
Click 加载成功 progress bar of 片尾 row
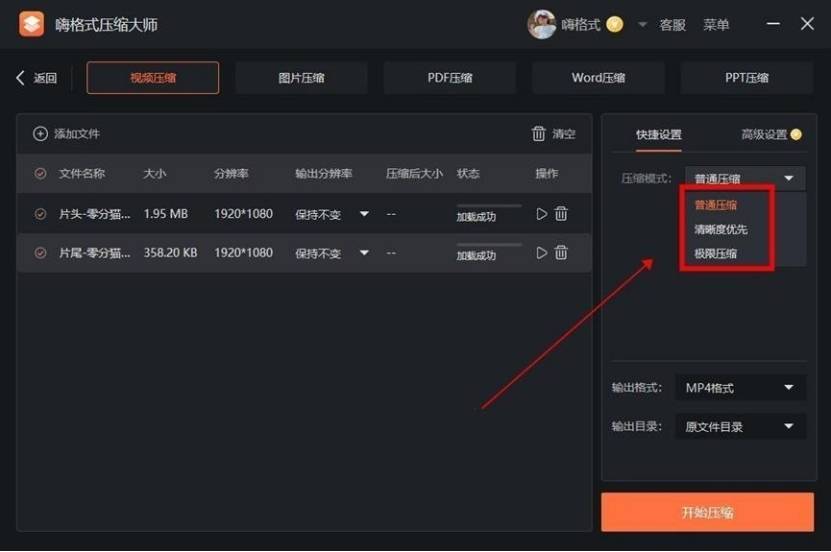pyautogui.click(x=489, y=245)
